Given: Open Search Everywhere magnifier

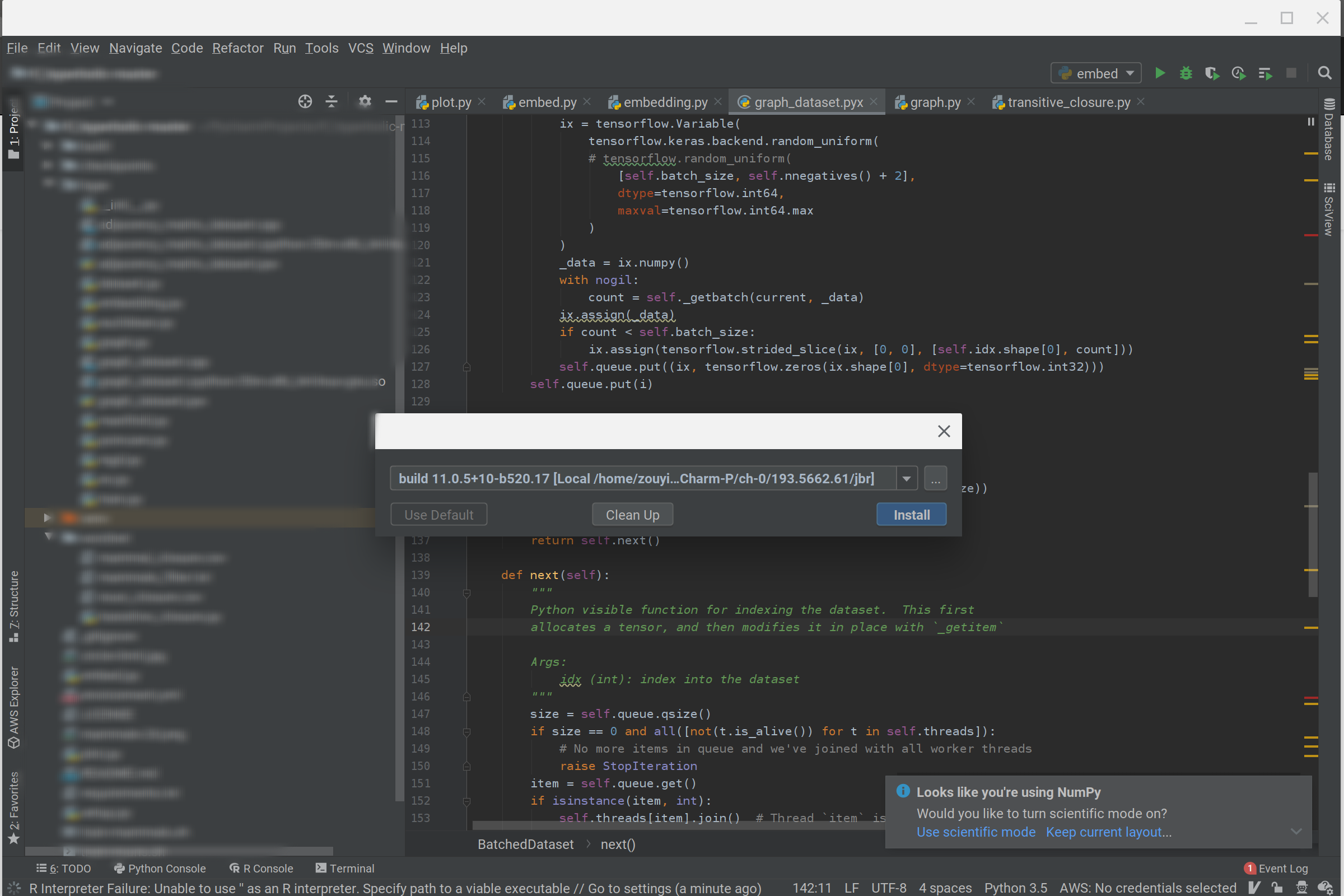Looking at the screenshot, I should point(1324,73).
